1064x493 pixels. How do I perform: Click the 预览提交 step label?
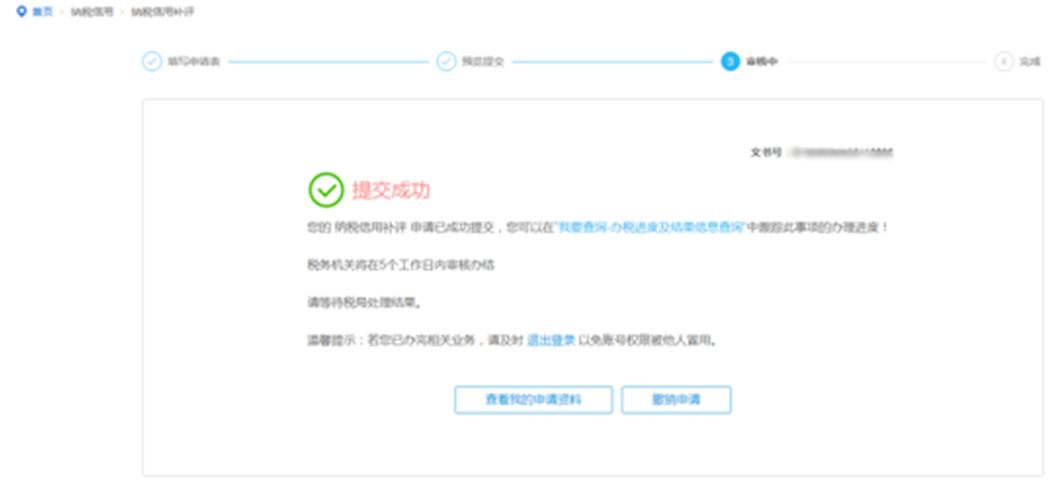point(483,62)
